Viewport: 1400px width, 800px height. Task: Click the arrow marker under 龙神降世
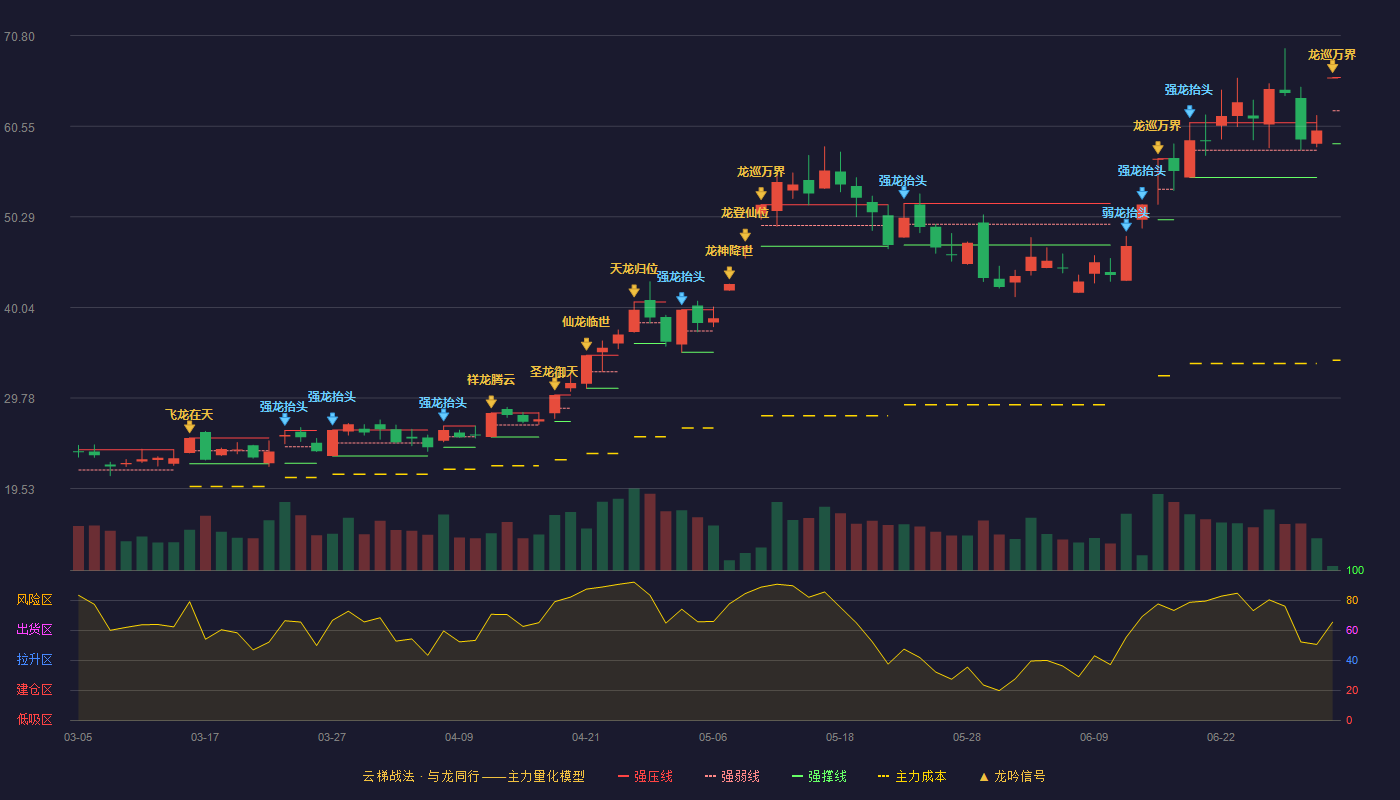(x=729, y=273)
